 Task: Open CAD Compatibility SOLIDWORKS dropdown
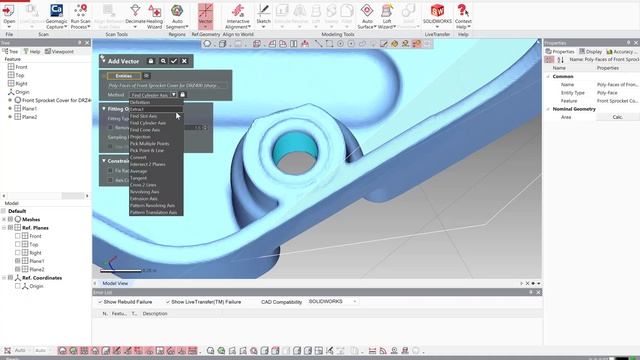click(x=332, y=302)
